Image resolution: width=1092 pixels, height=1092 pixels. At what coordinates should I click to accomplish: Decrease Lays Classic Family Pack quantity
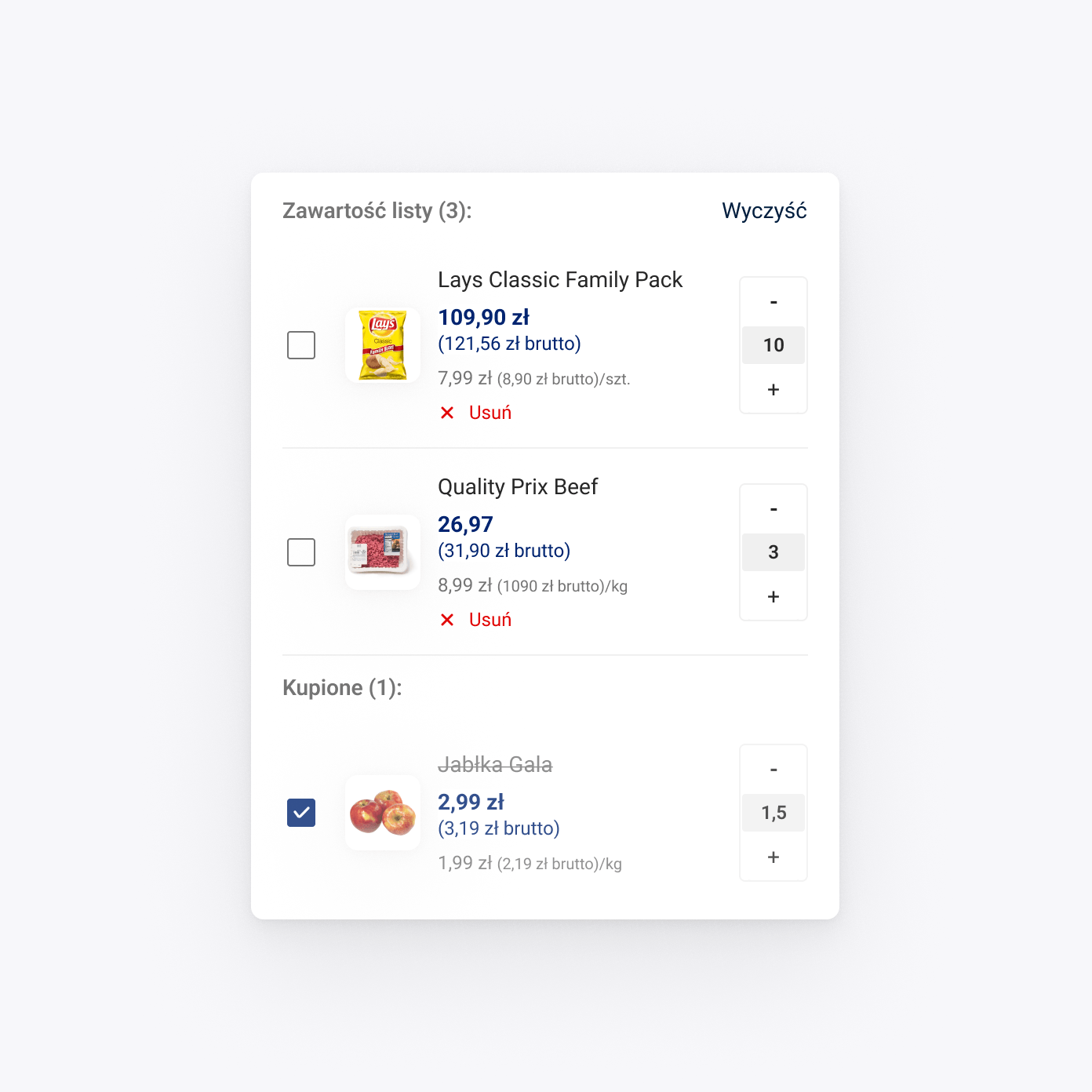(x=773, y=302)
